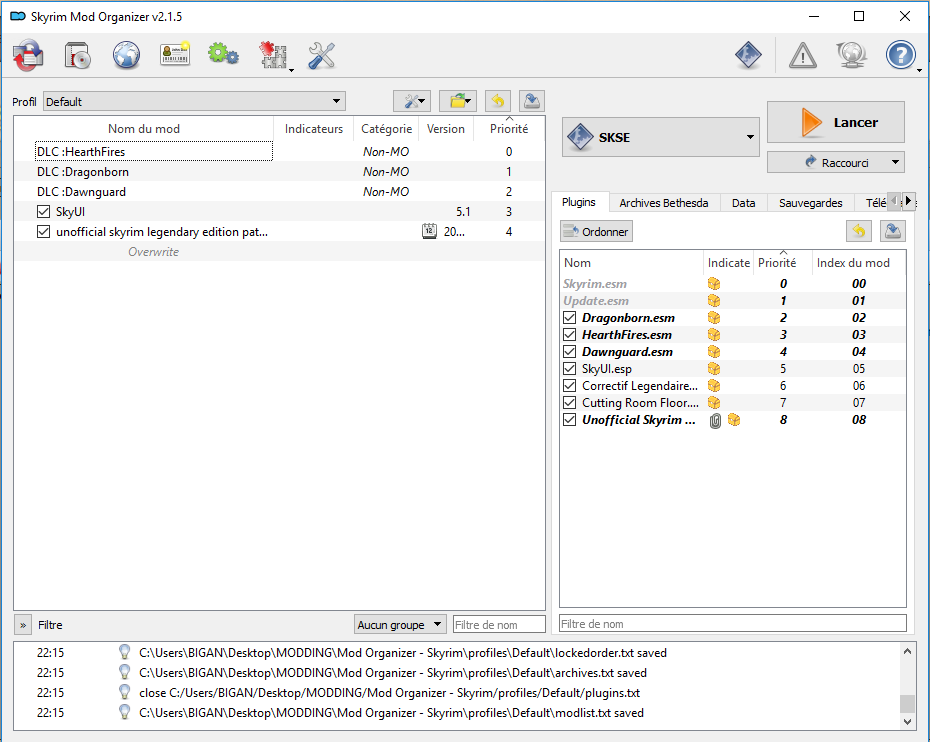The image size is (930, 742).
Task: Open the Aucun groupe dropdown
Action: coord(400,625)
